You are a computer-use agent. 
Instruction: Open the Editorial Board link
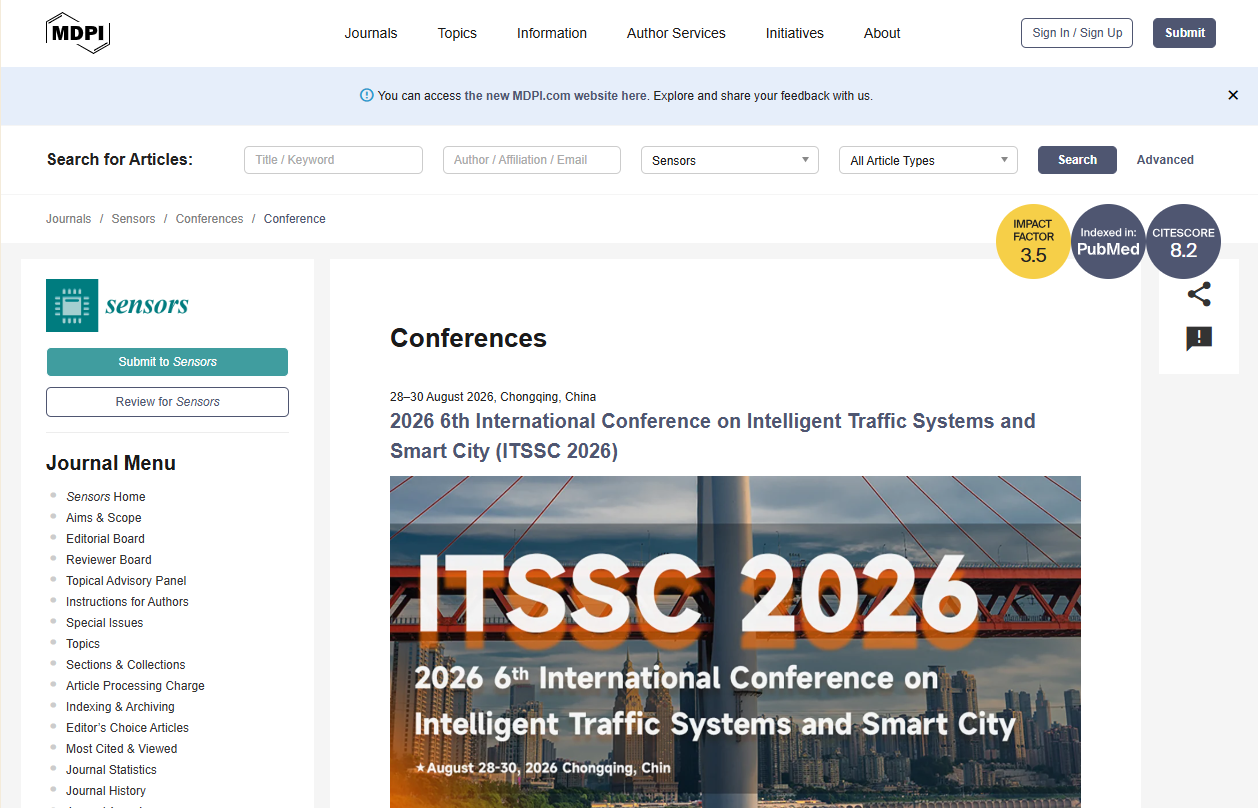point(105,539)
